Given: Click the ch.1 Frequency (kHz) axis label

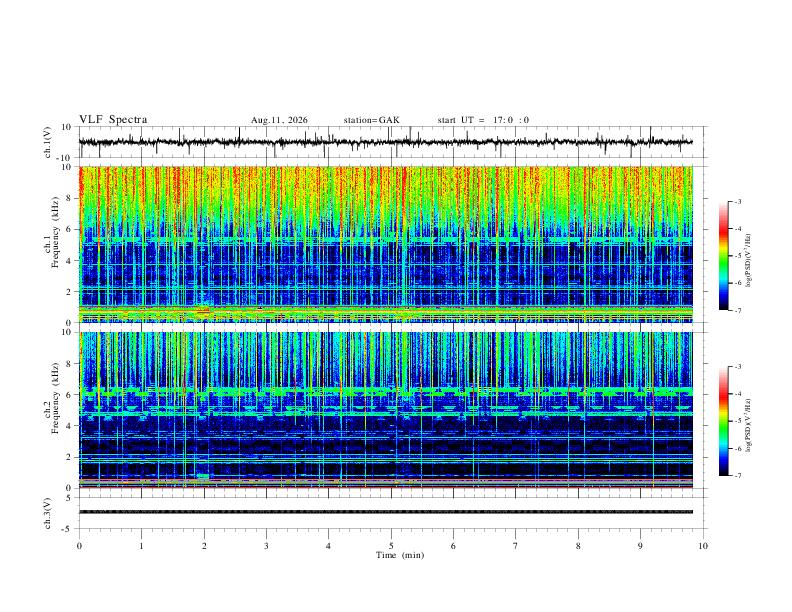Looking at the screenshot, I should tap(51, 244).
